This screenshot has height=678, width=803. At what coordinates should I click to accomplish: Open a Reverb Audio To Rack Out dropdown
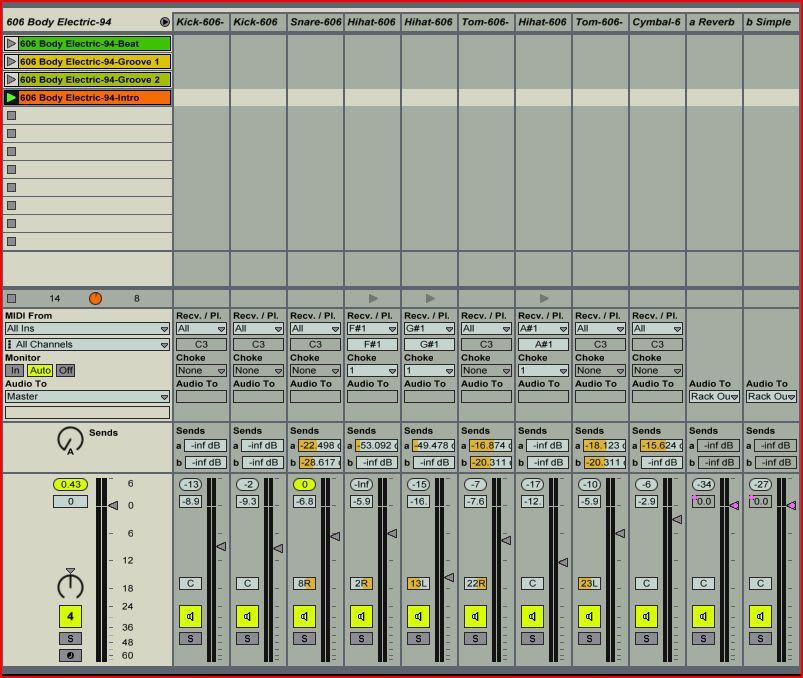pos(714,396)
